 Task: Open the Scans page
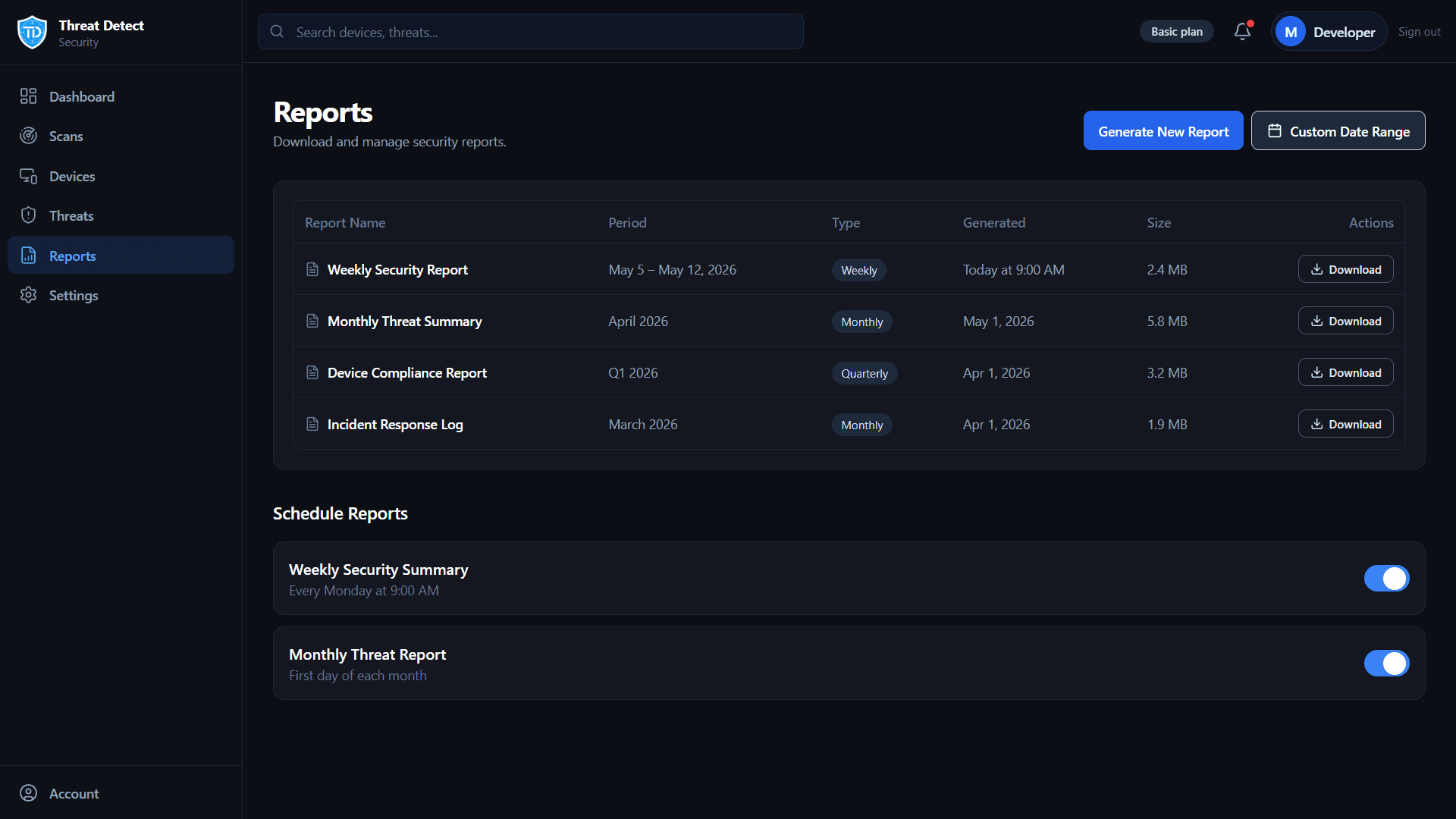pos(121,136)
